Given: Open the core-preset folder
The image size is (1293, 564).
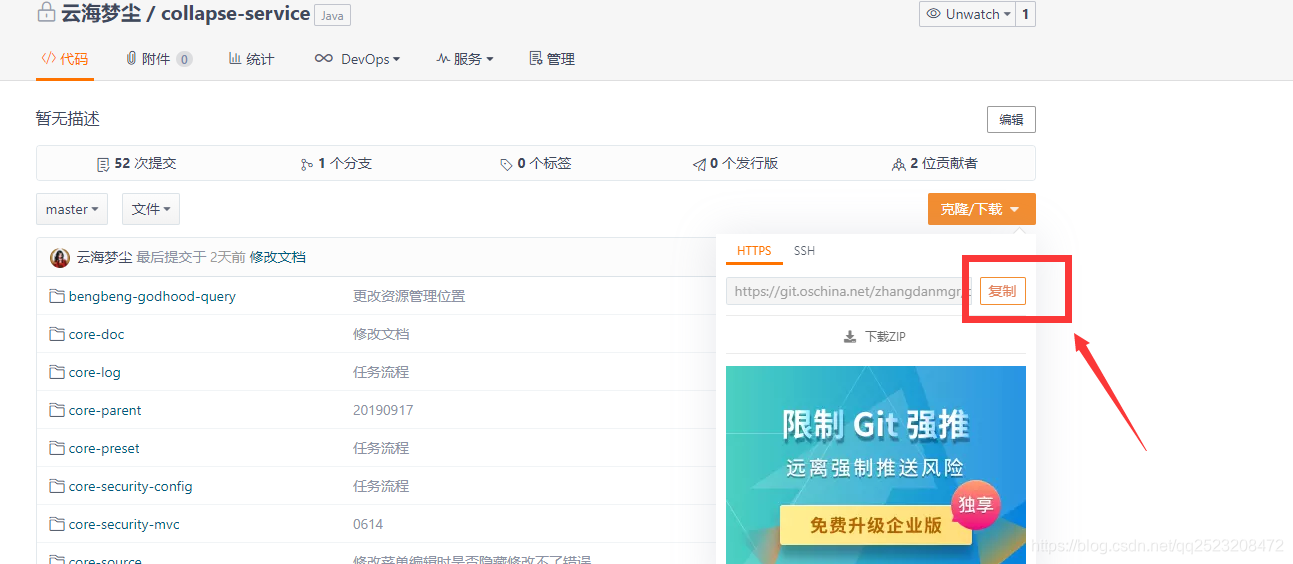Looking at the screenshot, I should click(x=104, y=448).
